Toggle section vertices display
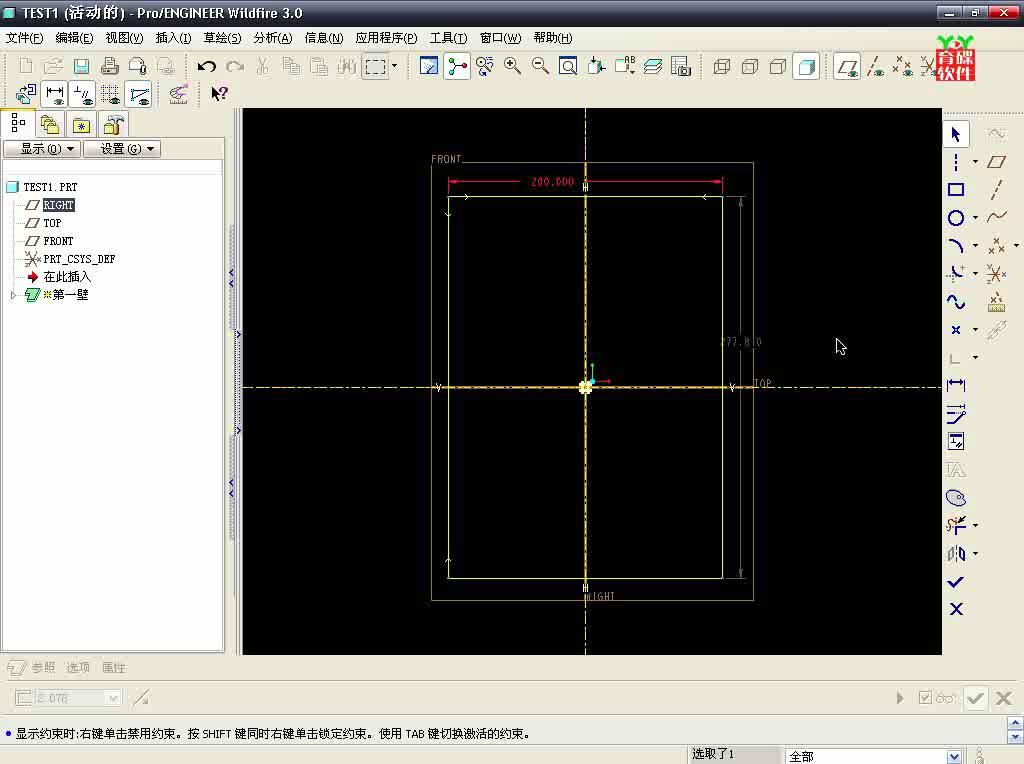The image size is (1024, 764). tap(139, 94)
